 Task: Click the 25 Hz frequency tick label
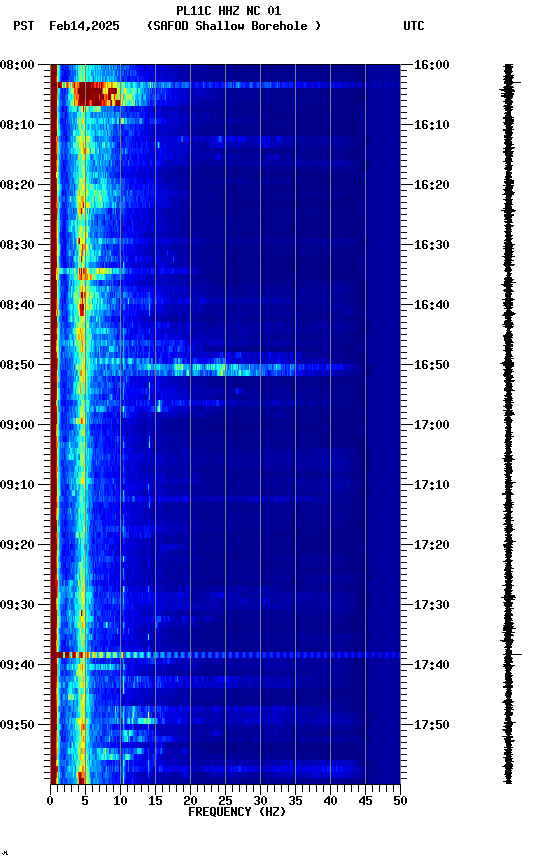click(x=225, y=801)
